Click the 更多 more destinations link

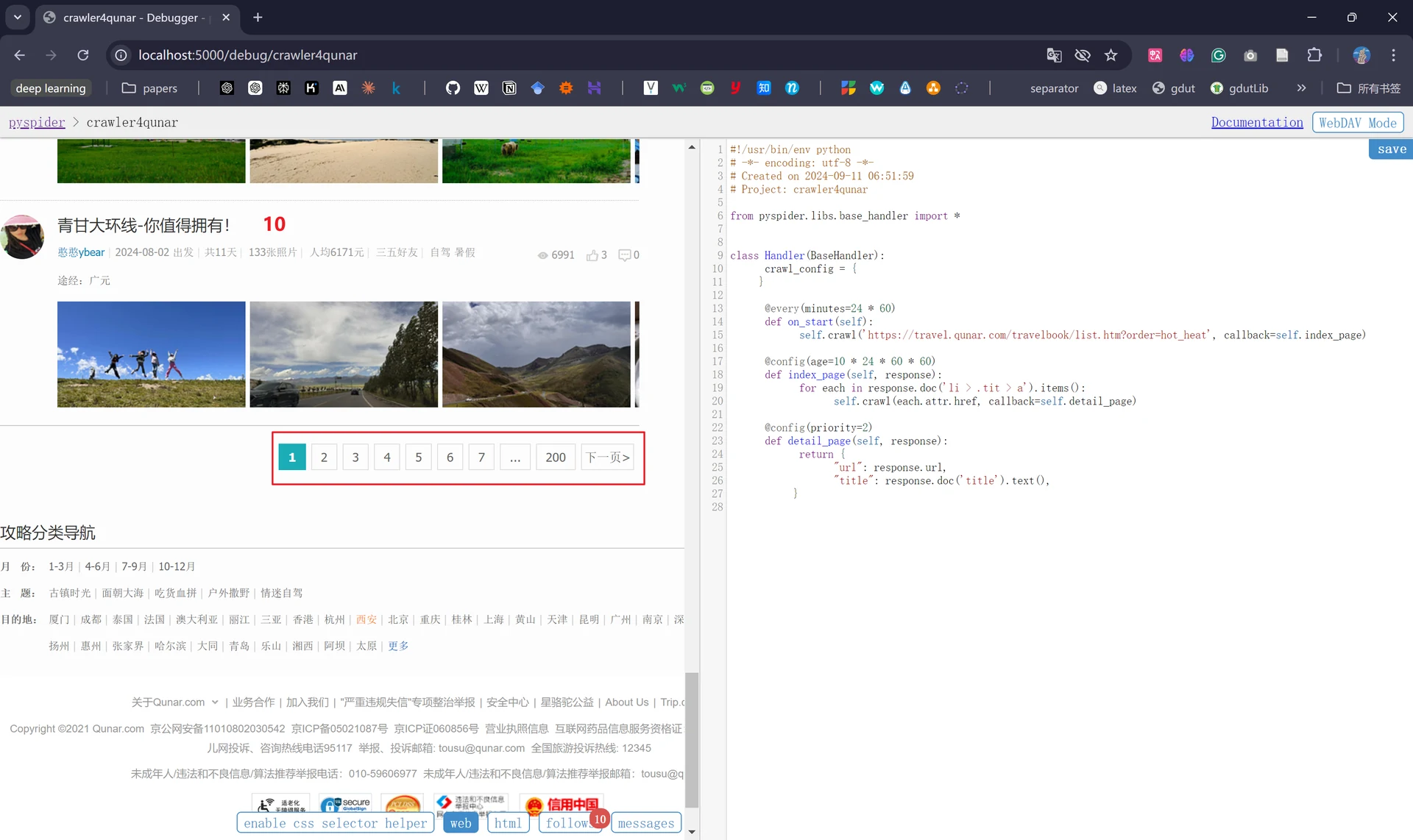coord(398,646)
